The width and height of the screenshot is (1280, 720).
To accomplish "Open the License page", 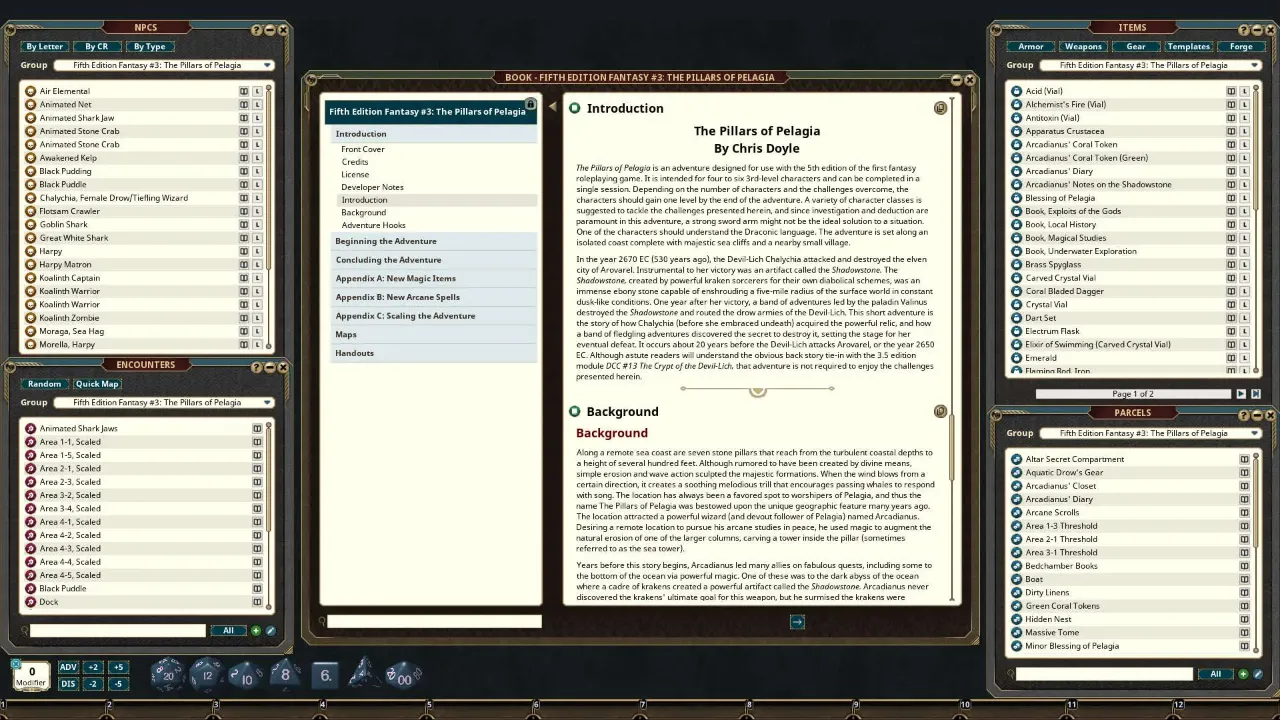I will pos(355,175).
